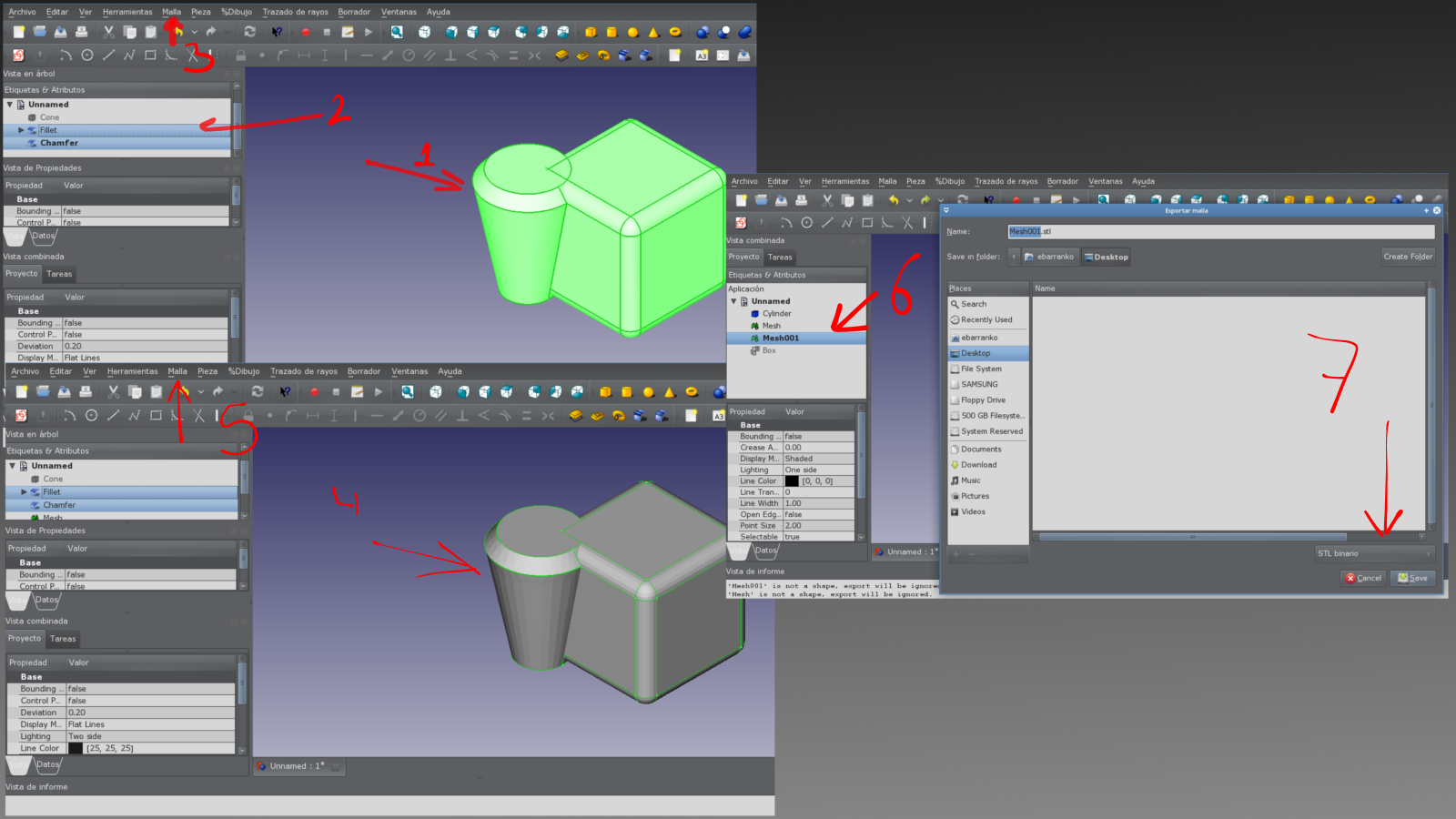Open undo history dropdown in bottom-left window
The width and height of the screenshot is (1456, 819).
coord(200,392)
